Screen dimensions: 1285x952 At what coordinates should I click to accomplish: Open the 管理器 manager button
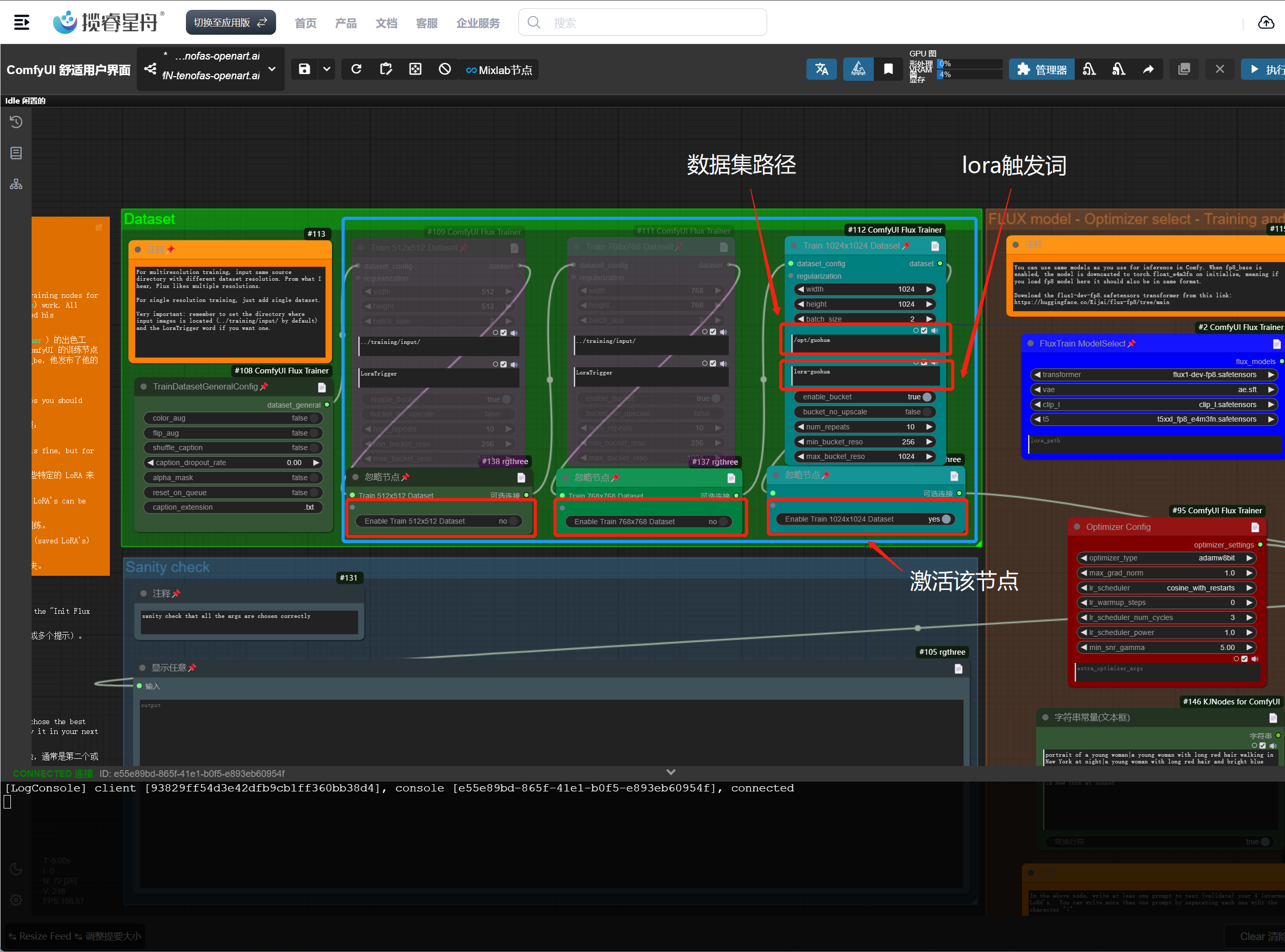[1041, 69]
